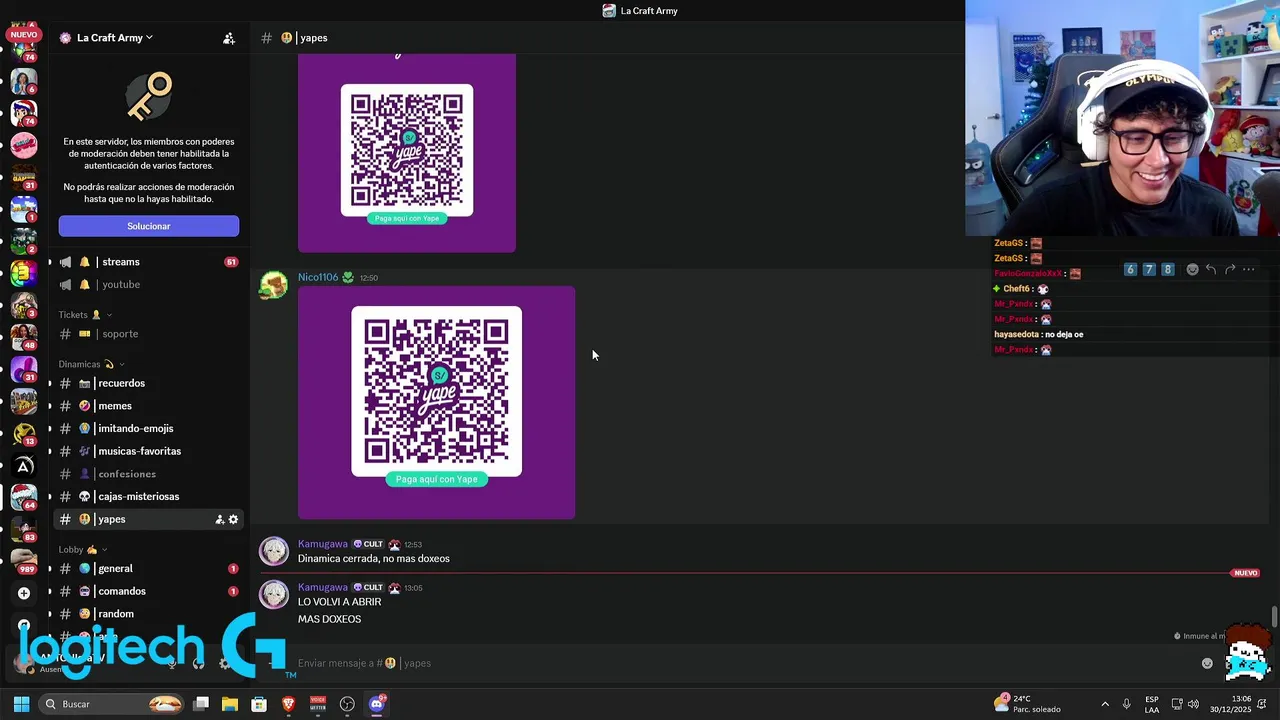Click the quick reaction emoji 6

(1130, 269)
